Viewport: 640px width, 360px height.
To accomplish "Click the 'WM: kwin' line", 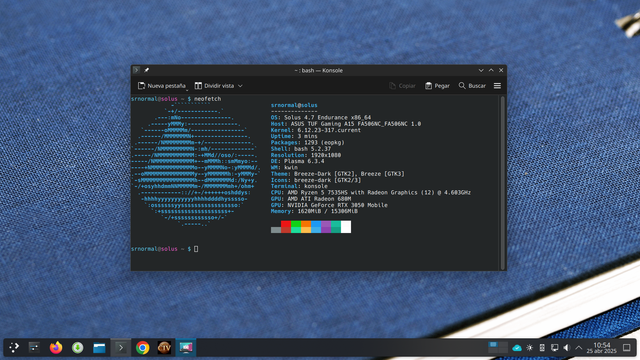I will [x=284, y=167].
